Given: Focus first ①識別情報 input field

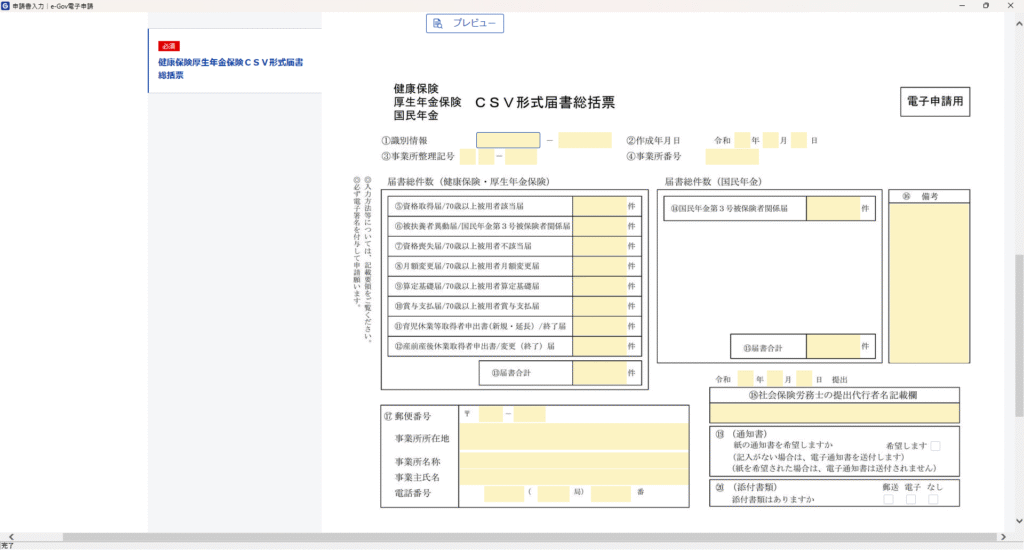Looking at the screenshot, I should 508,140.
